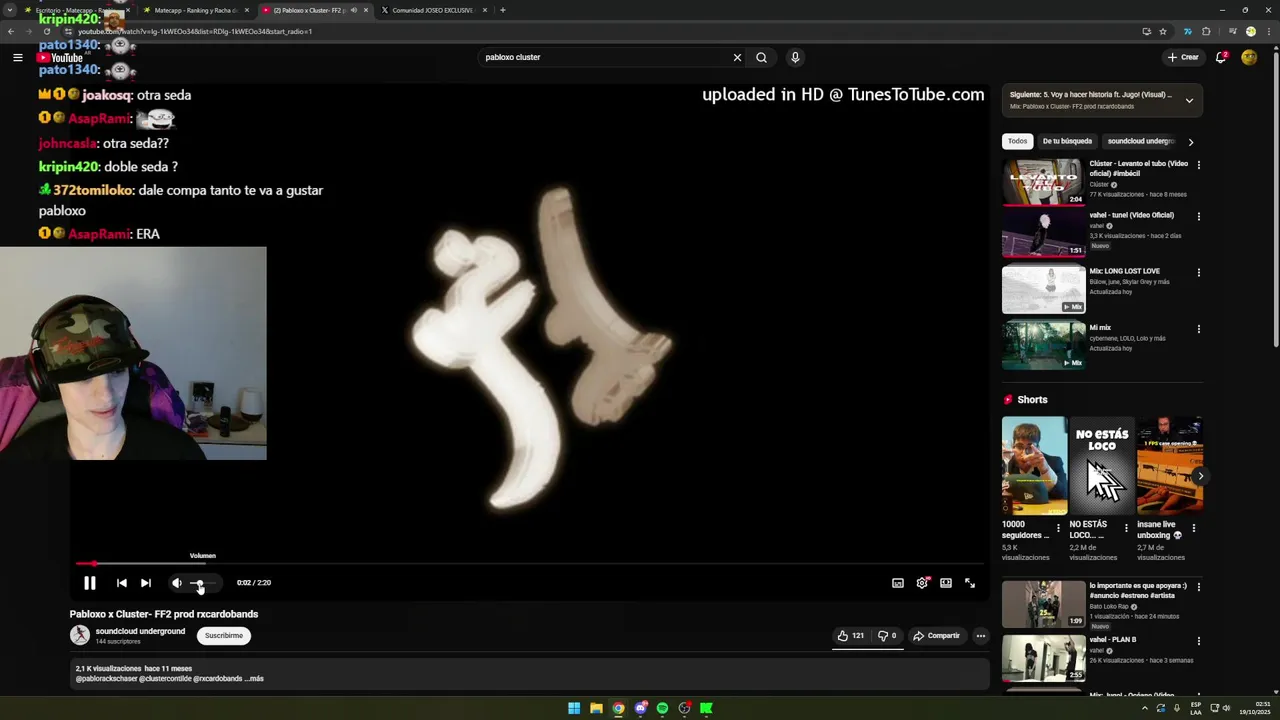1280x720 pixels.
Task: Open options for 'Mi mix'
Action: [x=1198, y=328]
